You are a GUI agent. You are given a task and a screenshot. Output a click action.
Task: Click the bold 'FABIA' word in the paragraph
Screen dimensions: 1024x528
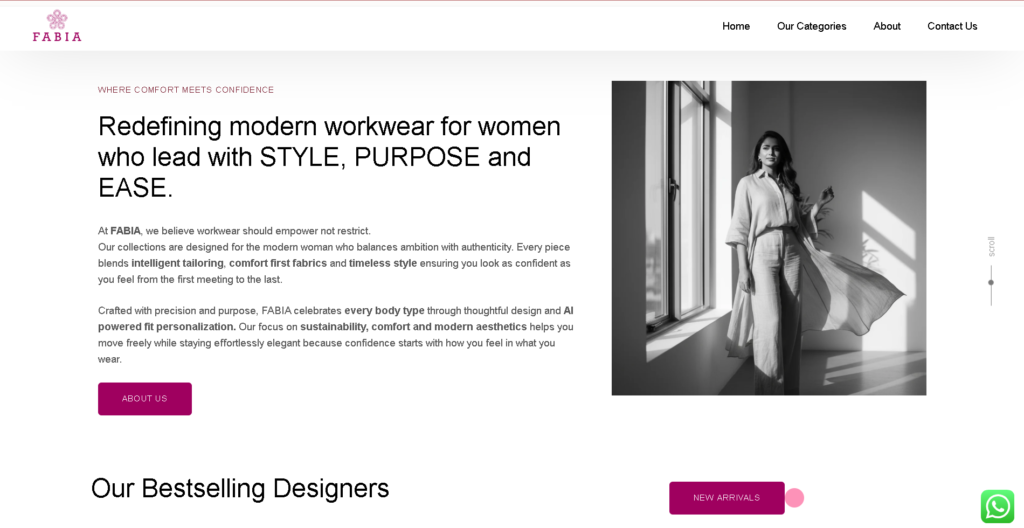(x=125, y=231)
